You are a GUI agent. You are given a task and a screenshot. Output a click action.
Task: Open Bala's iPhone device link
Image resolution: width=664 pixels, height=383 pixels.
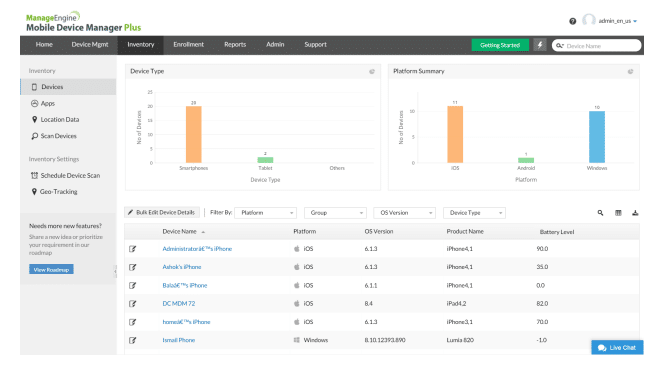click(185, 285)
